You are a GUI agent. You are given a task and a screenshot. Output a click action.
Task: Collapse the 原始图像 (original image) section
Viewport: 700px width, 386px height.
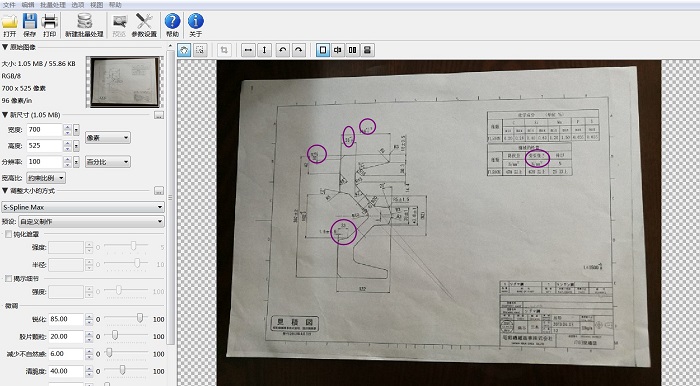pyautogui.click(x=5, y=47)
